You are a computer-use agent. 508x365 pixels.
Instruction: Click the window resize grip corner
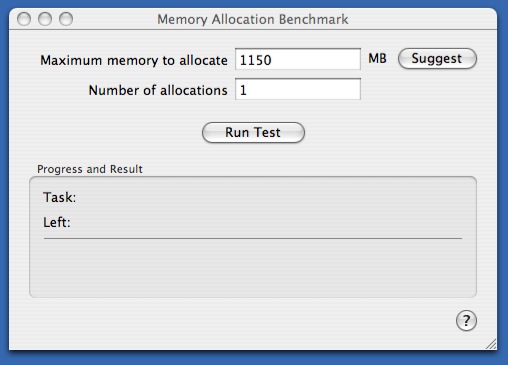491,344
